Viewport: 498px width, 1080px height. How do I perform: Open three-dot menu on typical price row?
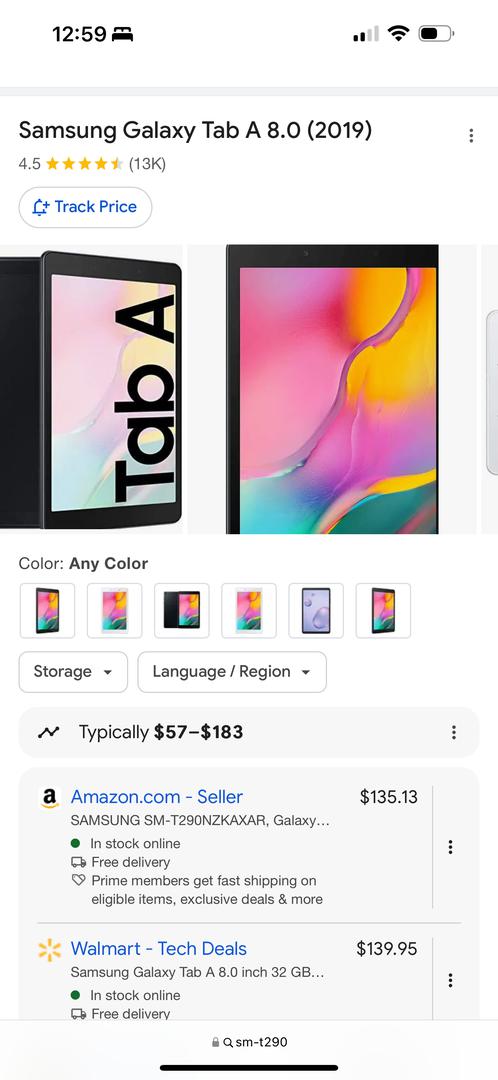(453, 732)
